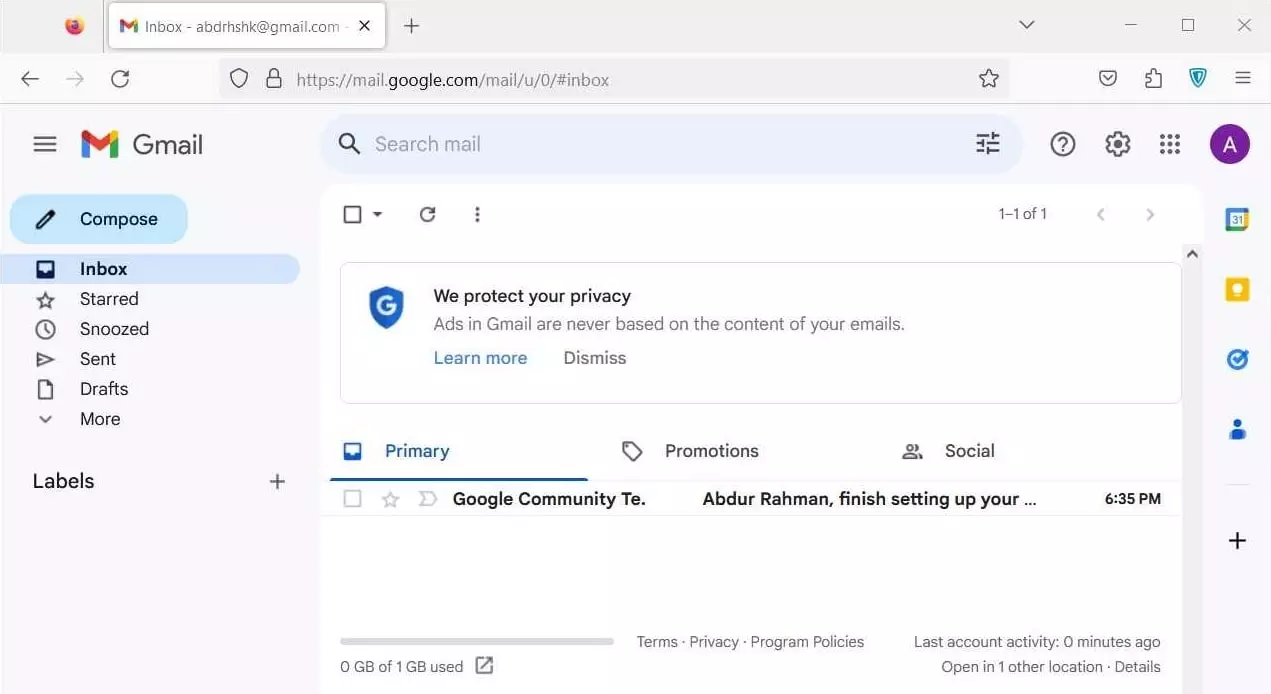Click the Firefox View icon
This screenshot has width=1271, height=694.
(x=74, y=26)
